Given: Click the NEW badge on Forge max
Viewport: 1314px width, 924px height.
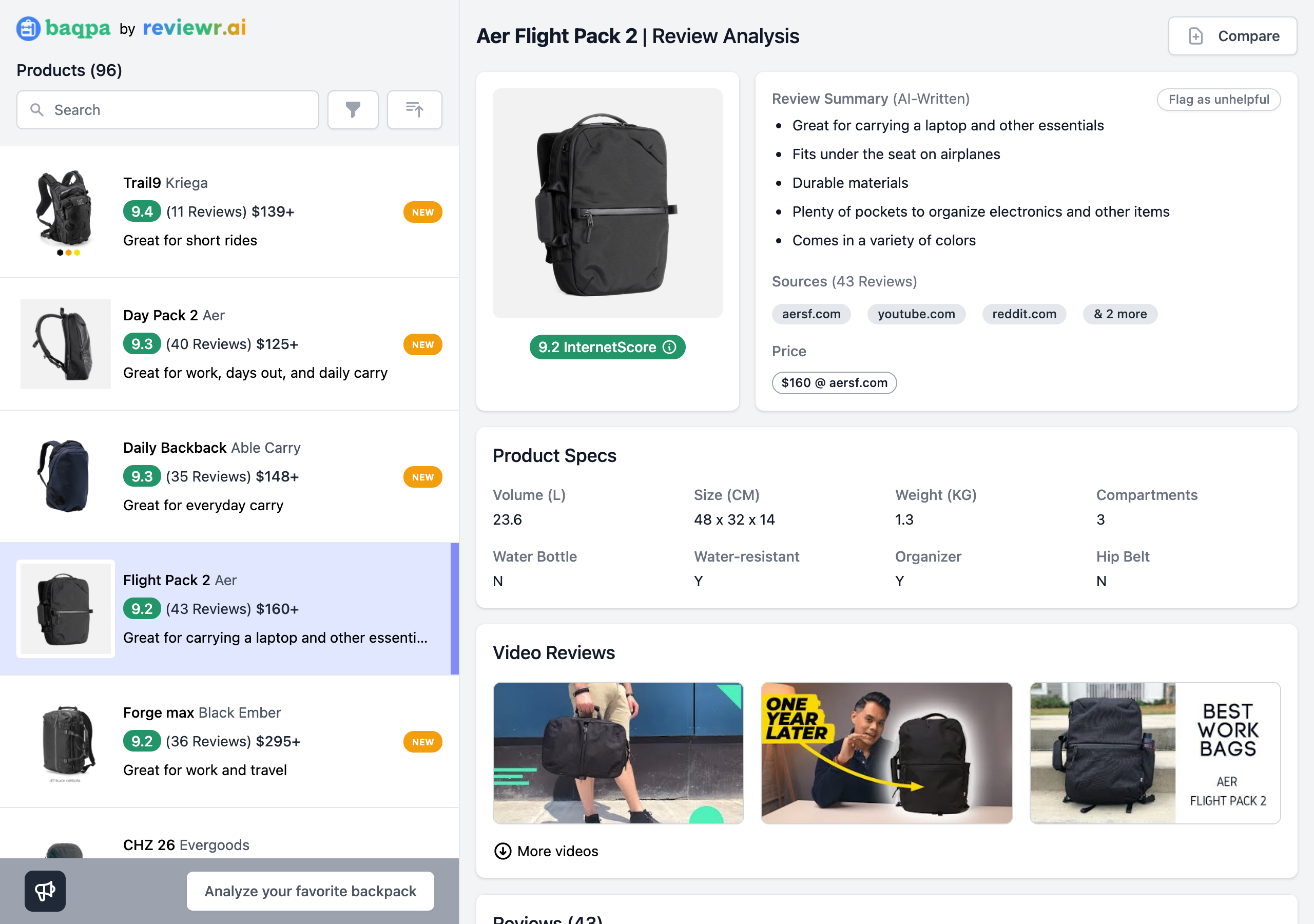Looking at the screenshot, I should pyautogui.click(x=422, y=741).
